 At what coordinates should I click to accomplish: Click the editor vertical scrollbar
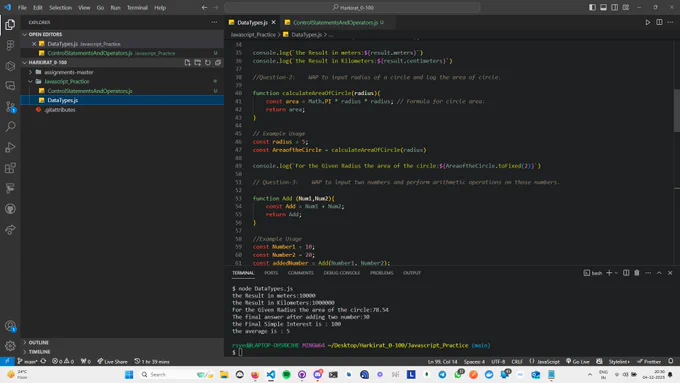point(677,111)
